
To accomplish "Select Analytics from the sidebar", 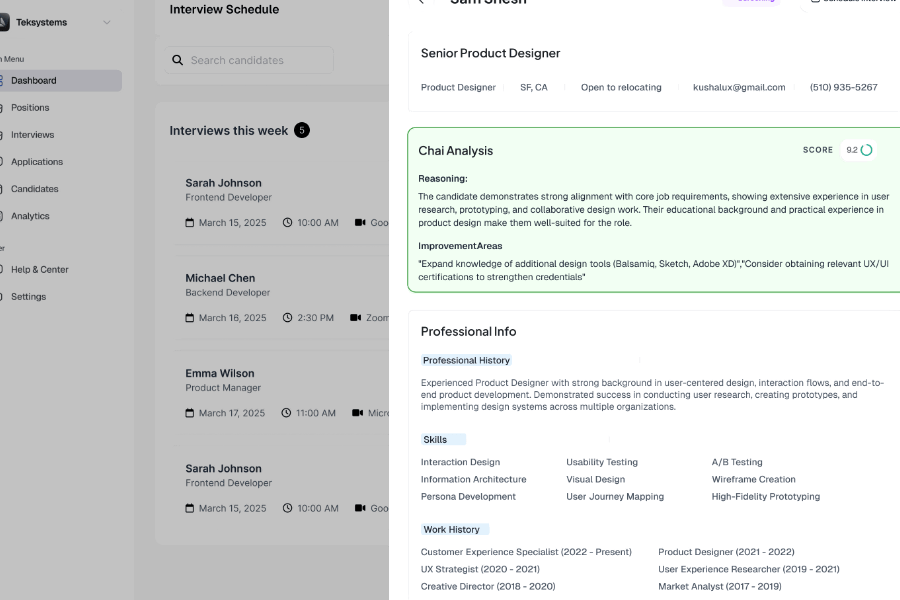I will (x=30, y=215).
